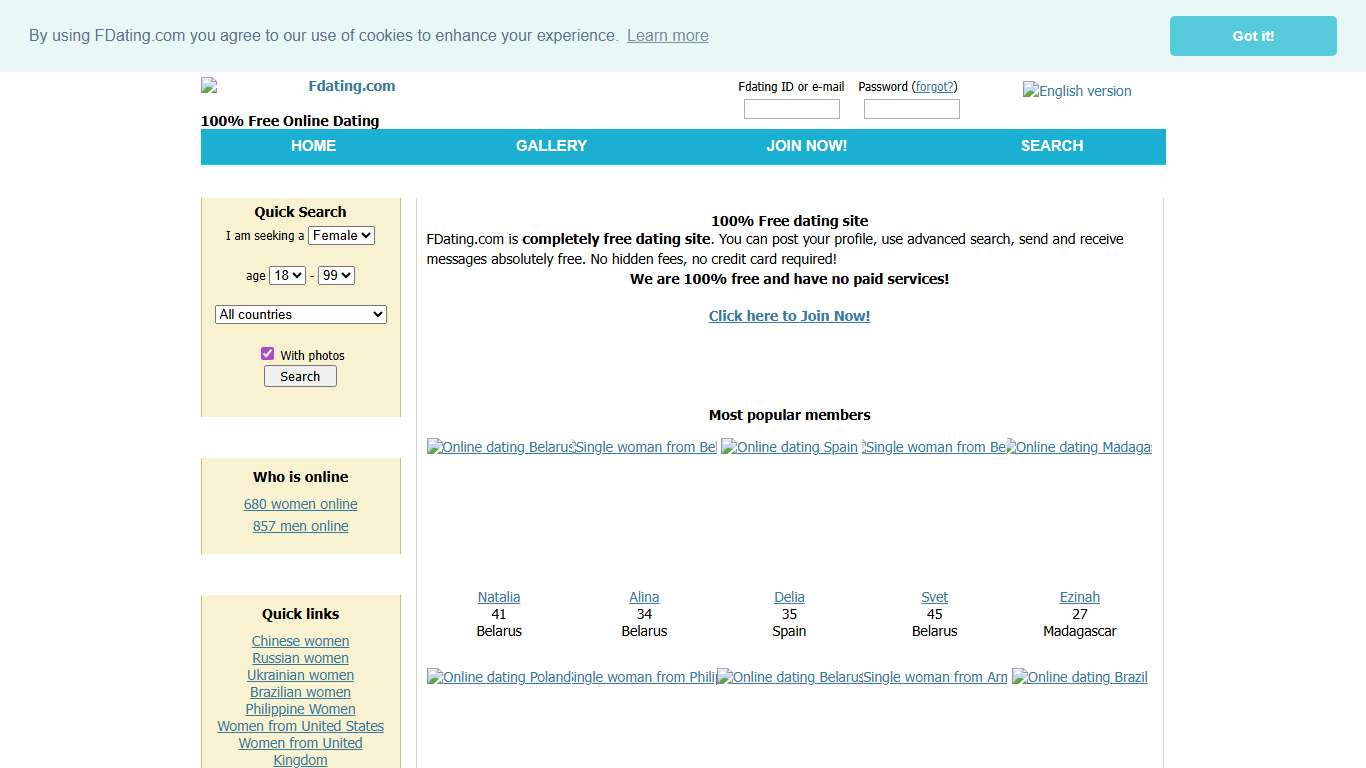This screenshot has width=1366, height=768.
Task: Follow the Click here to Join Now! link
Action: pos(789,316)
